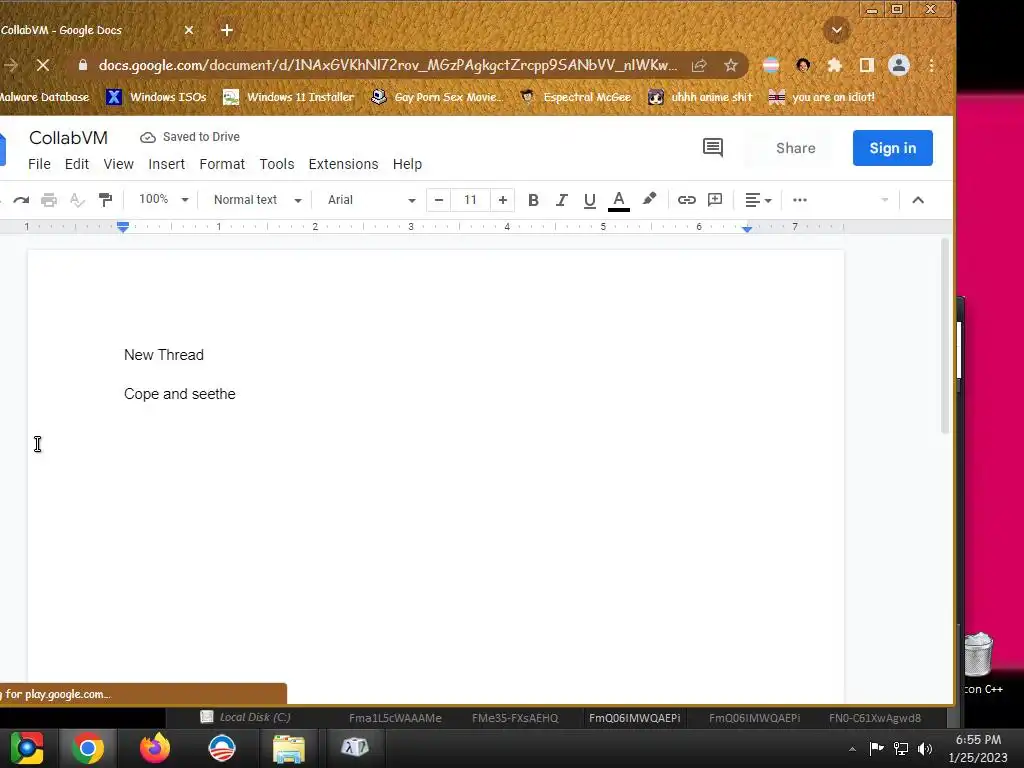
Task: Toggle italic formatting
Action: [562, 200]
